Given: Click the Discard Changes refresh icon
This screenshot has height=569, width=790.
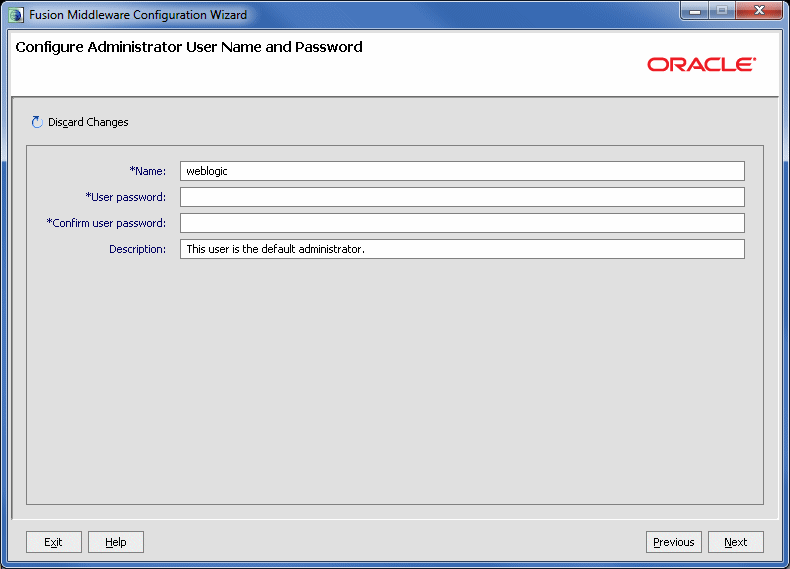Looking at the screenshot, I should click(37, 122).
